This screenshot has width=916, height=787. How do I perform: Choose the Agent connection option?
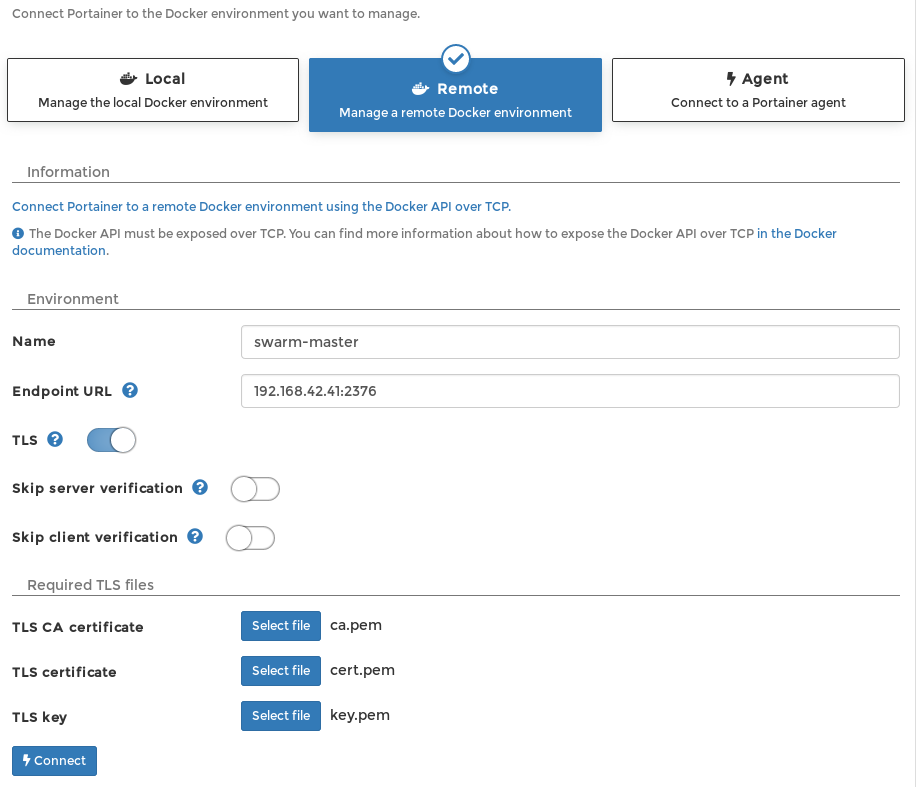tap(758, 90)
